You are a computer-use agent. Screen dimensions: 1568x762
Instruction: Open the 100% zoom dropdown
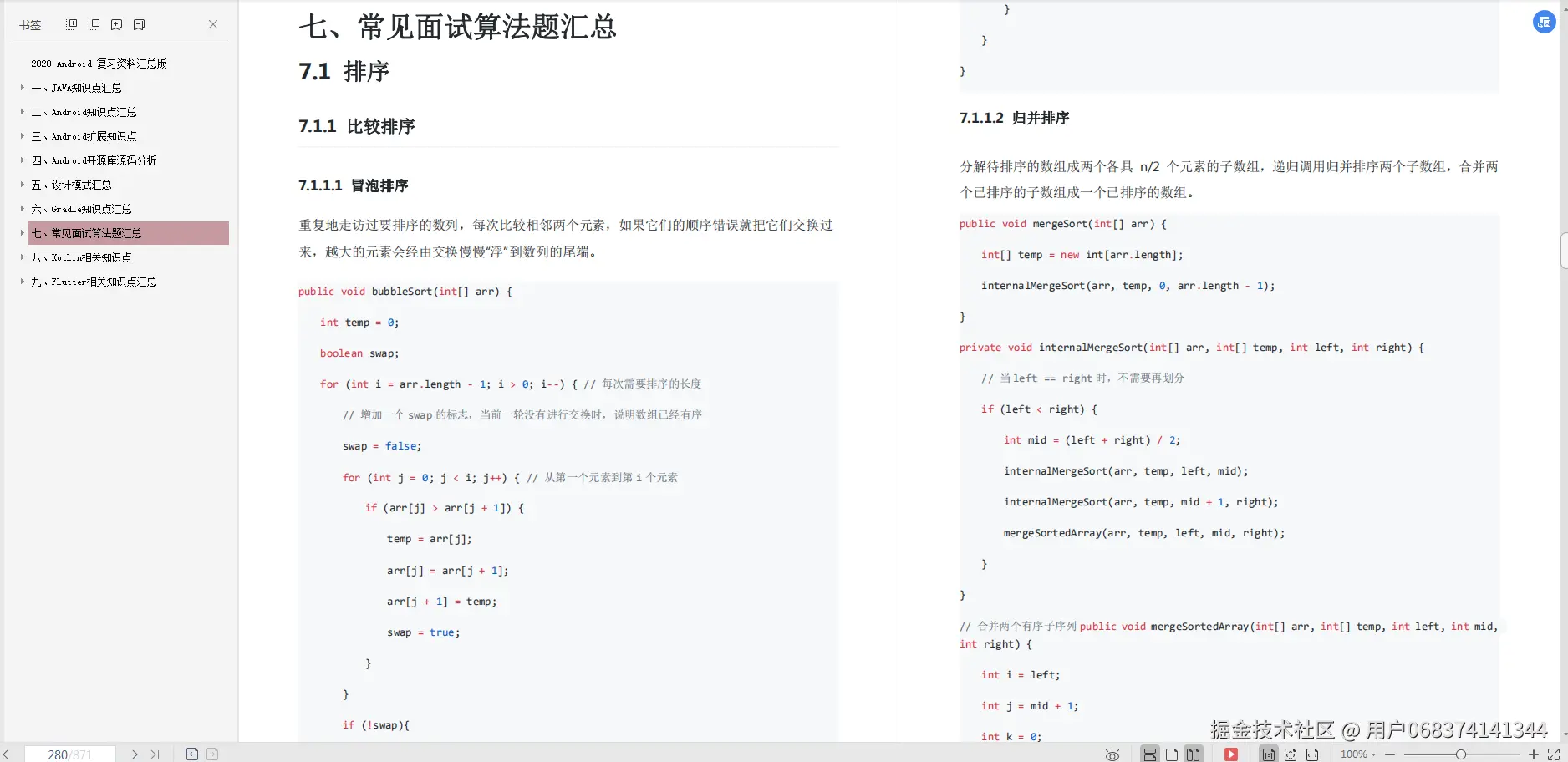pyautogui.click(x=1358, y=754)
